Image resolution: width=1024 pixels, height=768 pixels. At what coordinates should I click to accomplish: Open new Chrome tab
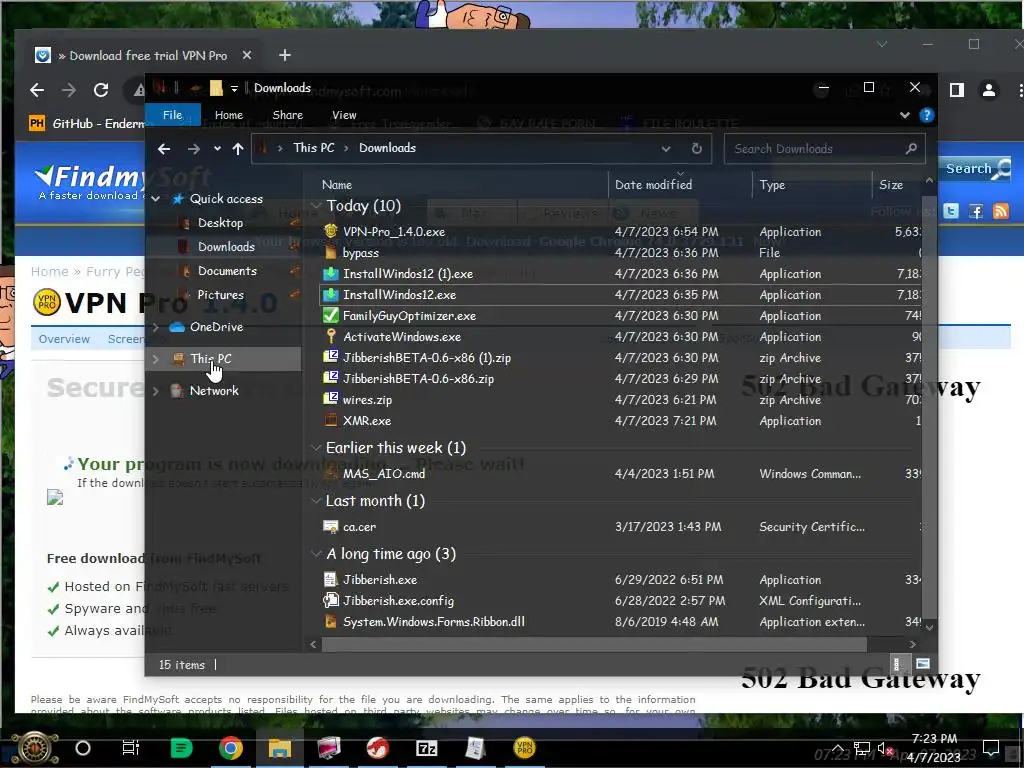pyautogui.click(x=285, y=56)
